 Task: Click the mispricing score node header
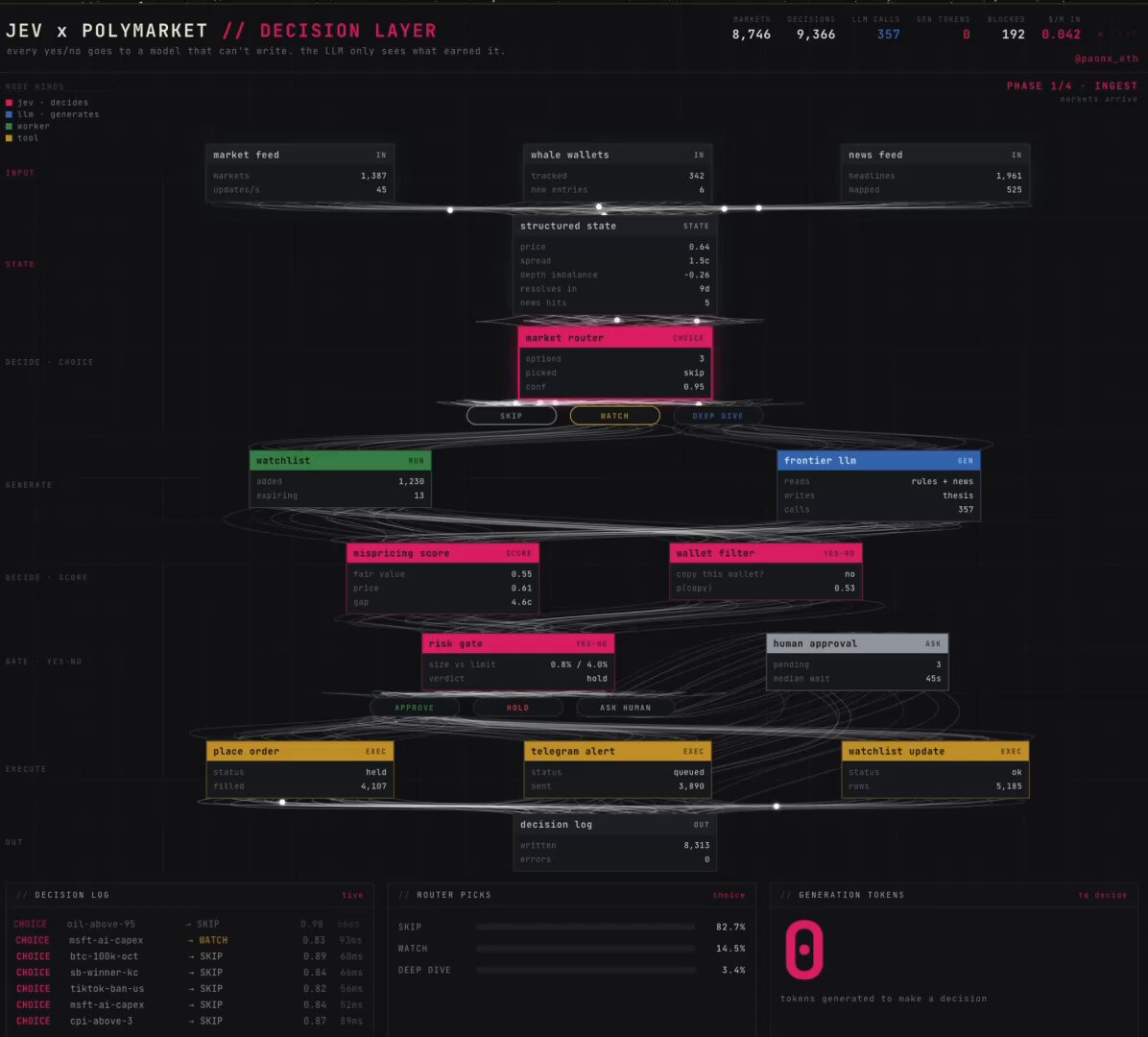[442, 553]
